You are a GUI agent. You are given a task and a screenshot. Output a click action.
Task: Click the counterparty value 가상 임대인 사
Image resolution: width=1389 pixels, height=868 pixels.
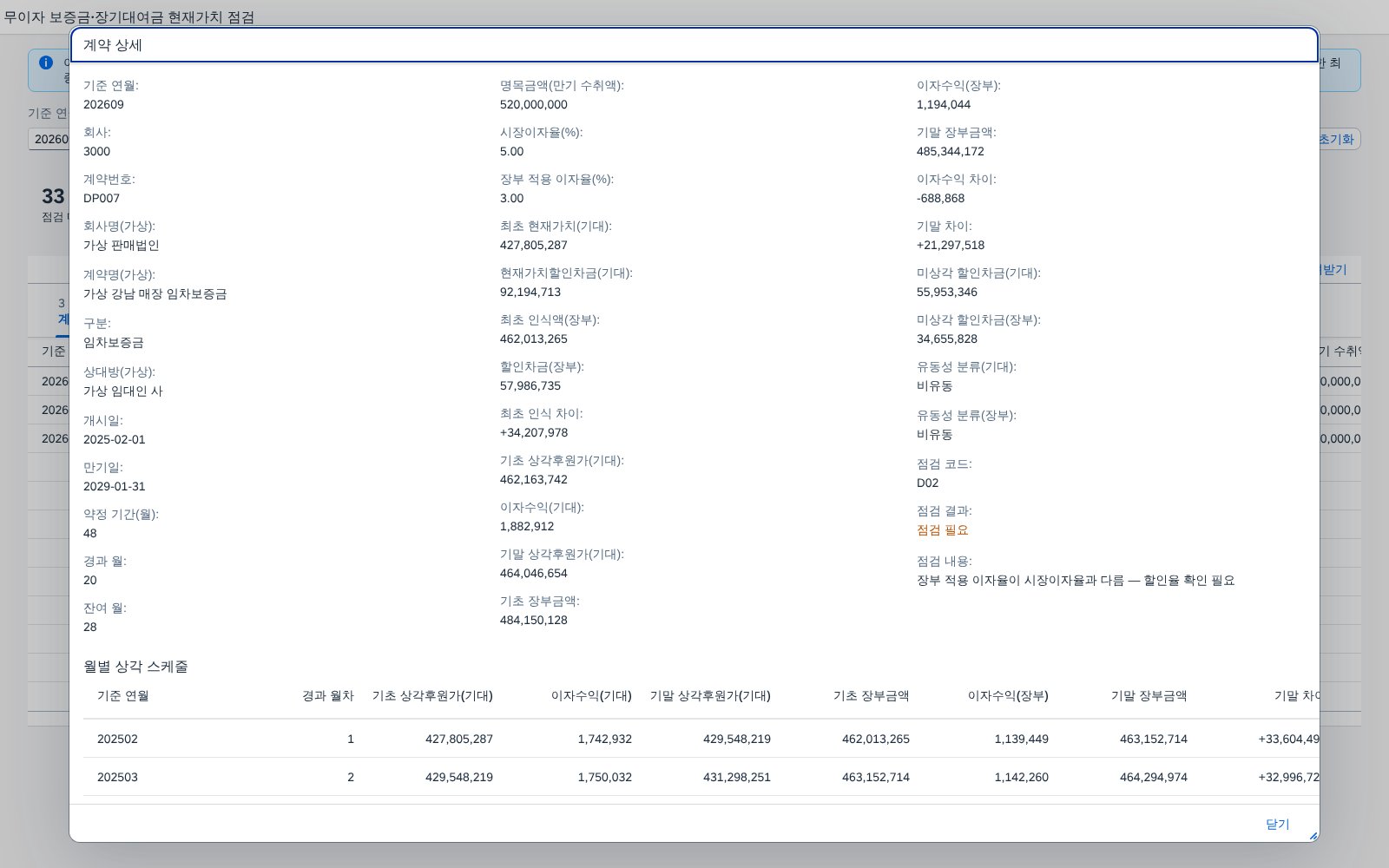pyautogui.click(x=122, y=391)
